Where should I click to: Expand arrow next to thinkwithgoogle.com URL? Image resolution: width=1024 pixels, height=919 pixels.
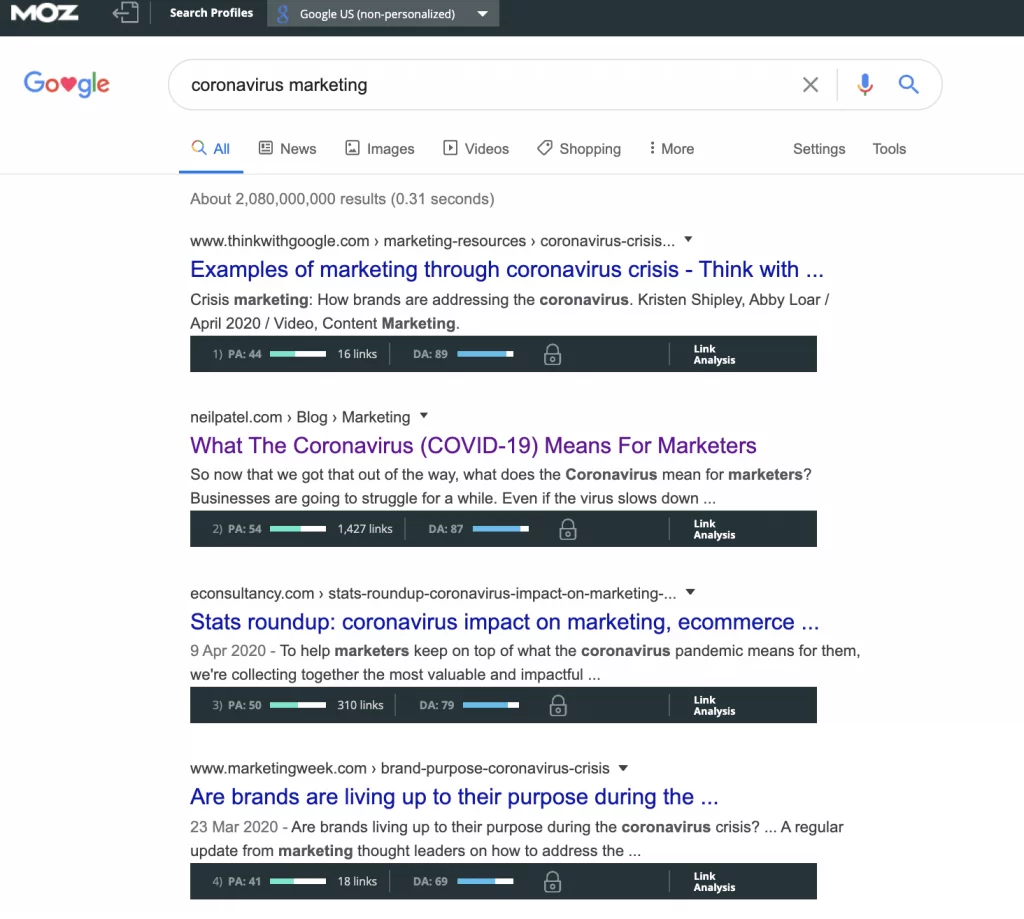pos(688,240)
